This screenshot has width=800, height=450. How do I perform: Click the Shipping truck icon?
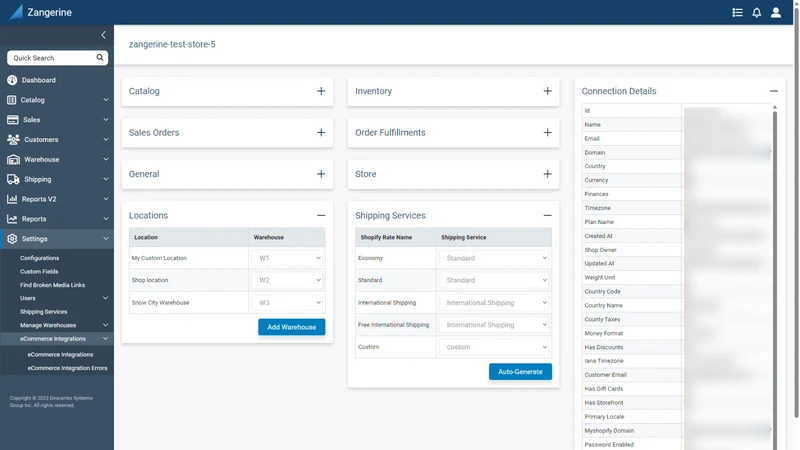pos(13,179)
